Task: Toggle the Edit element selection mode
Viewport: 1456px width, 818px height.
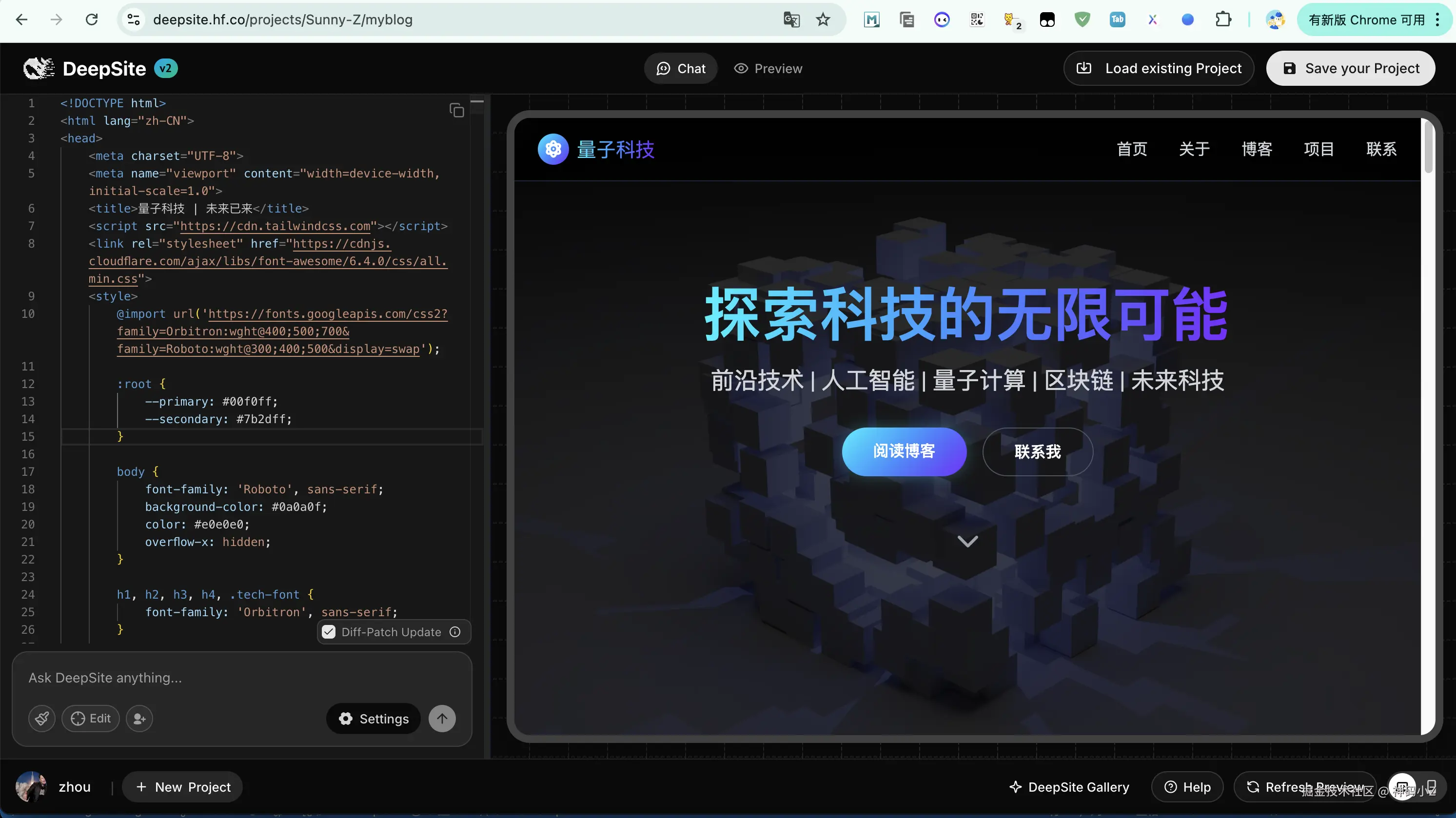Action: point(90,719)
